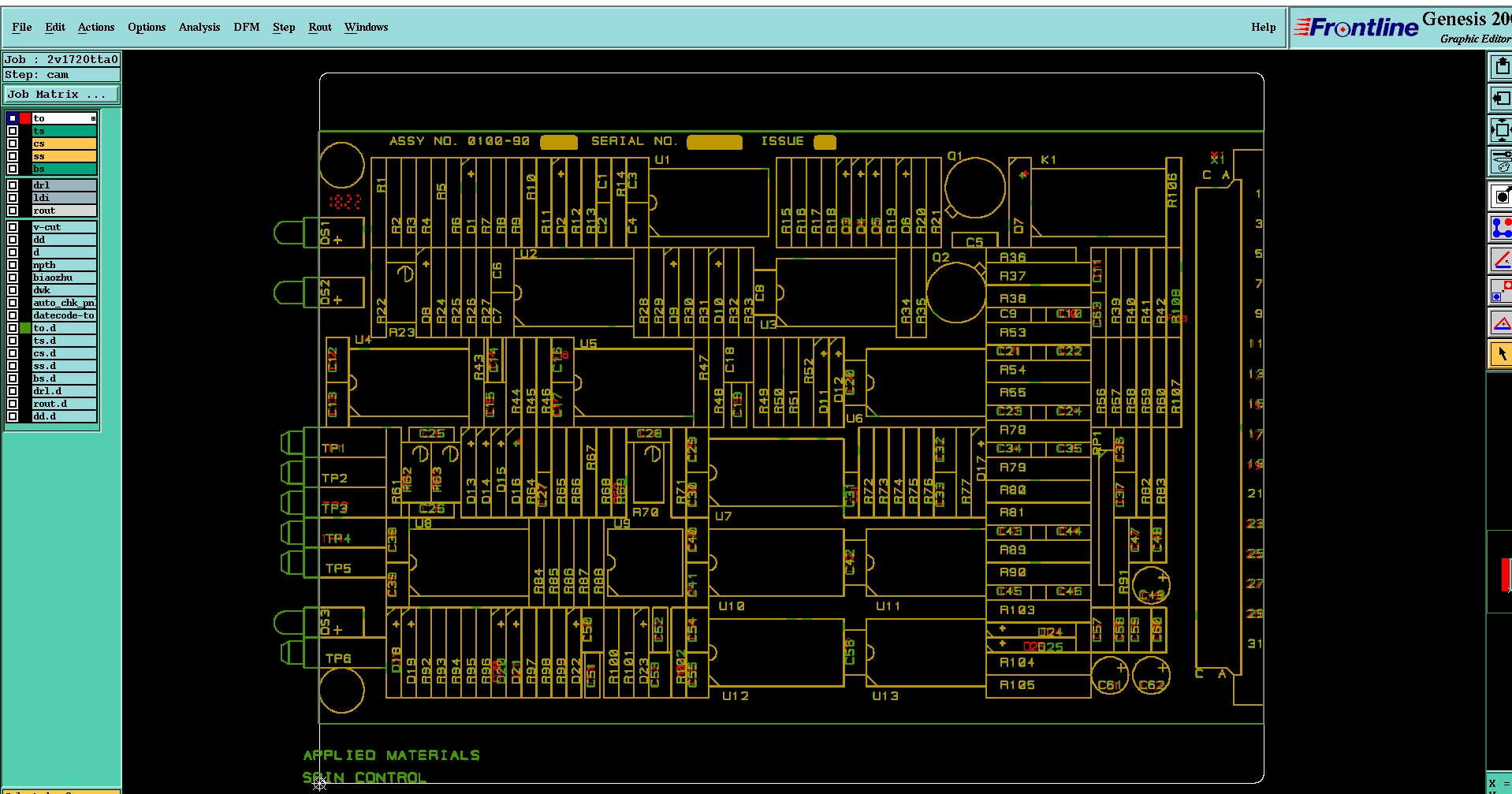
Task: Select layer name 'rout.d'
Action: [64, 404]
